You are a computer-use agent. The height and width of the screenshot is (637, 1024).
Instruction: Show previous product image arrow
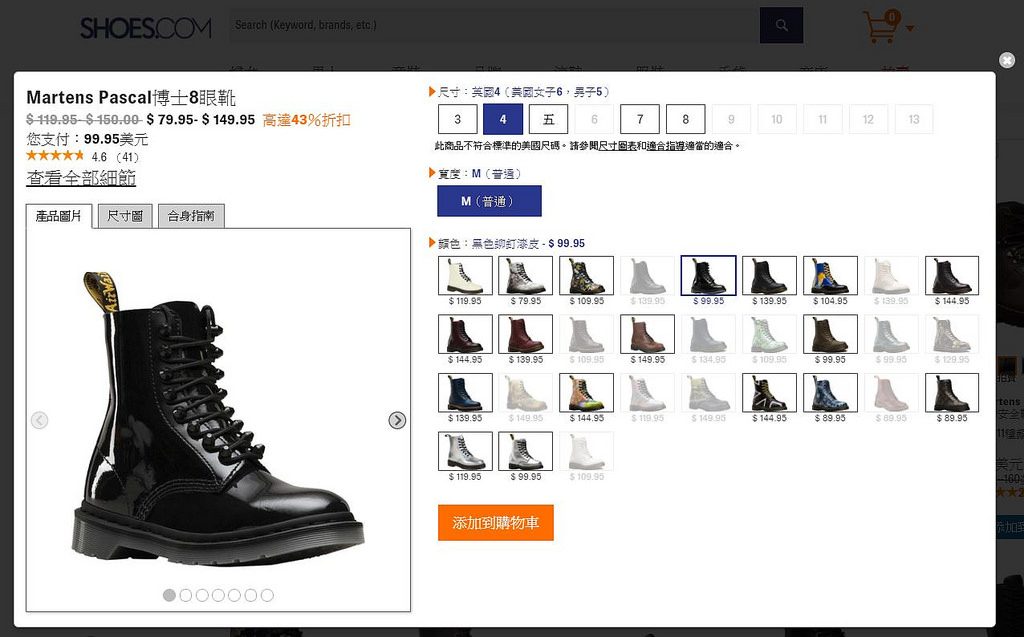(39, 420)
